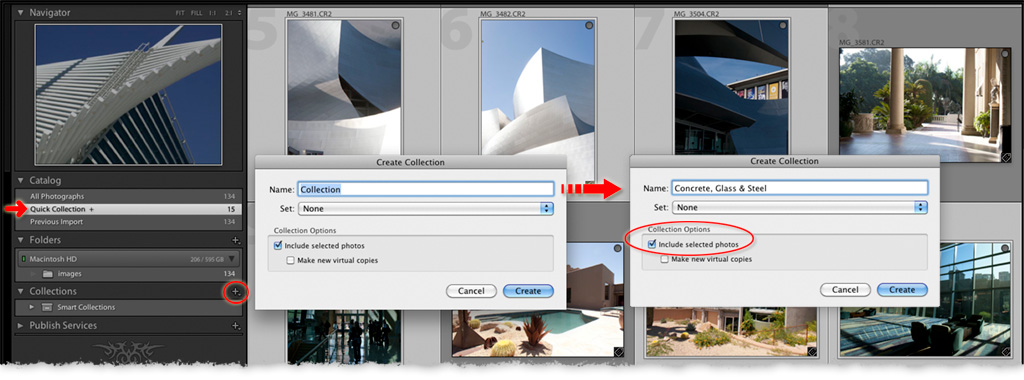The width and height of the screenshot is (1024, 380).
Task: Click the keyword badge on MG_3581.CR2
Action: point(1006,157)
